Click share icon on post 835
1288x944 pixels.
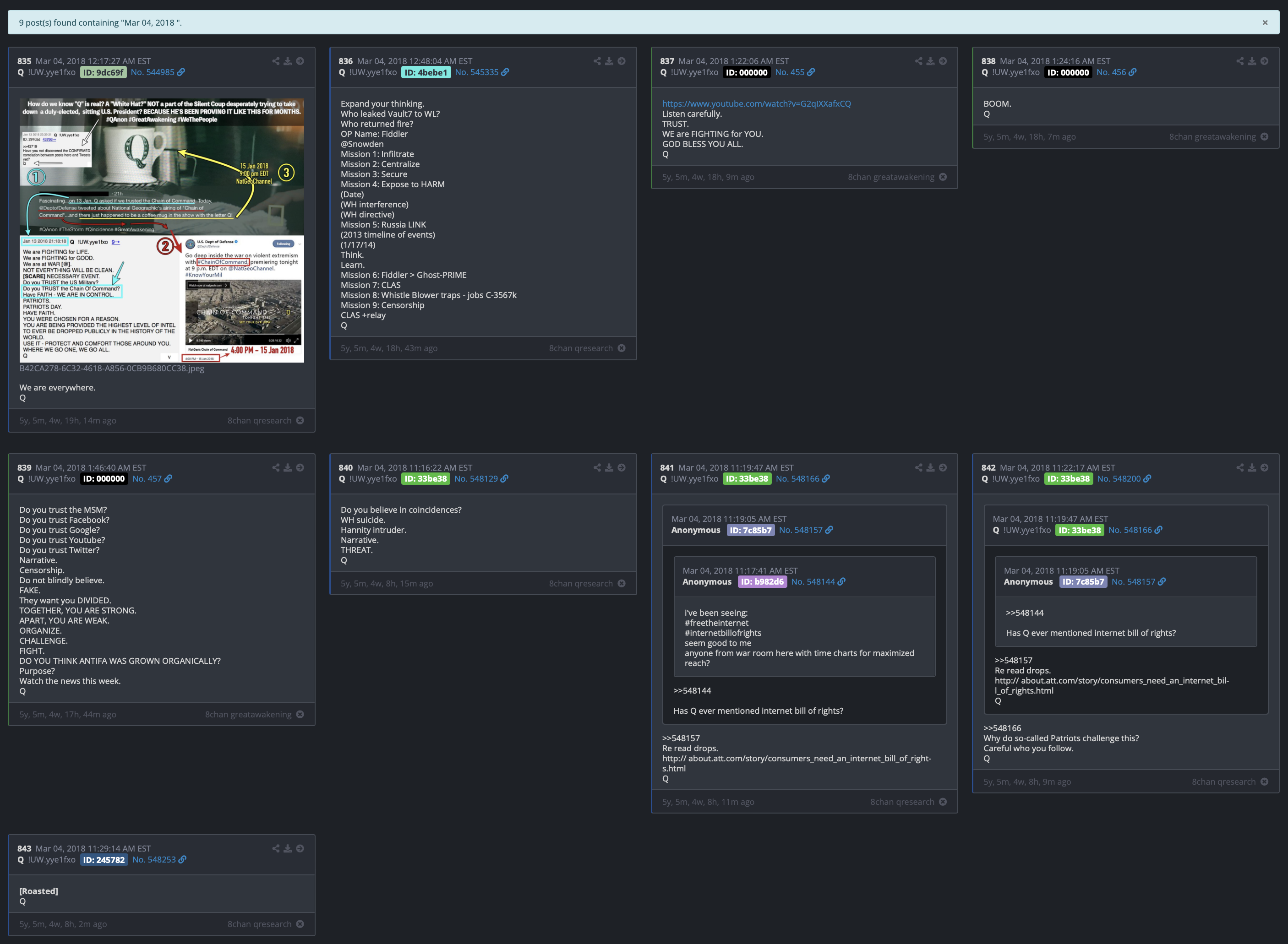pos(276,61)
